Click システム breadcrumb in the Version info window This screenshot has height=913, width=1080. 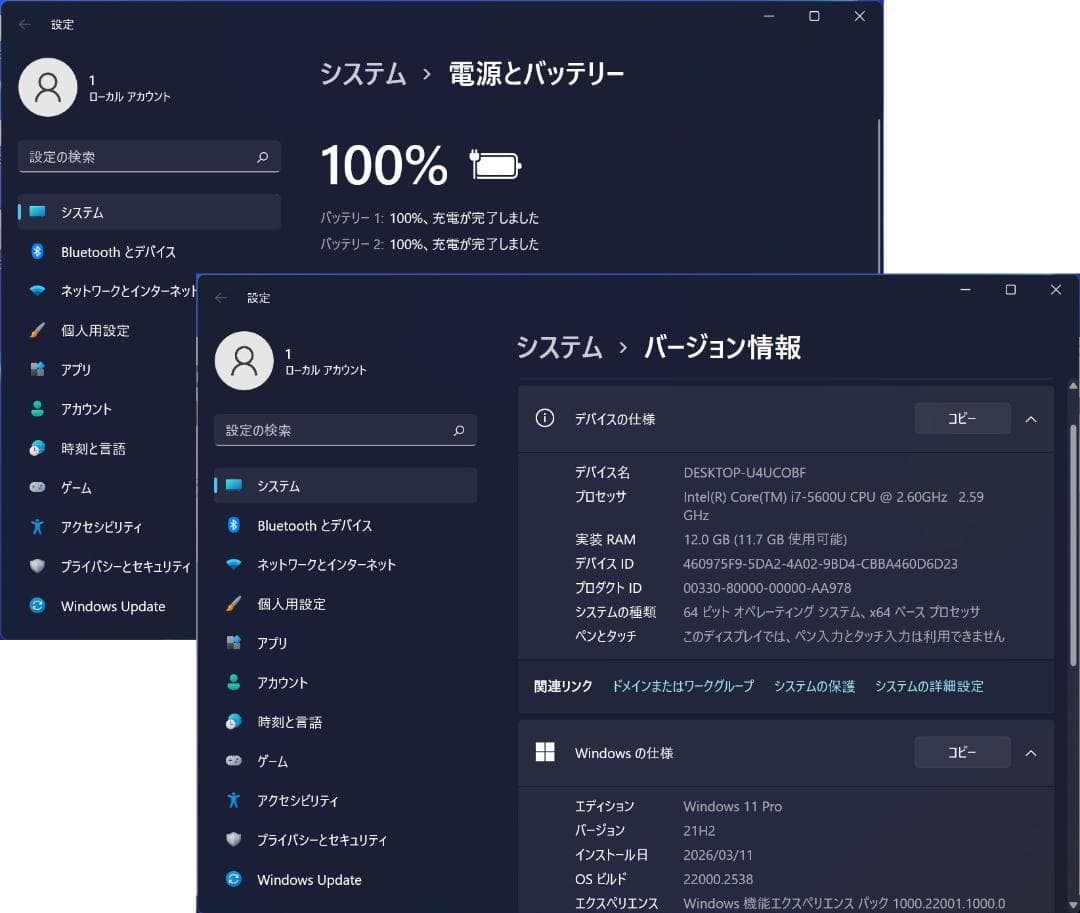(559, 347)
